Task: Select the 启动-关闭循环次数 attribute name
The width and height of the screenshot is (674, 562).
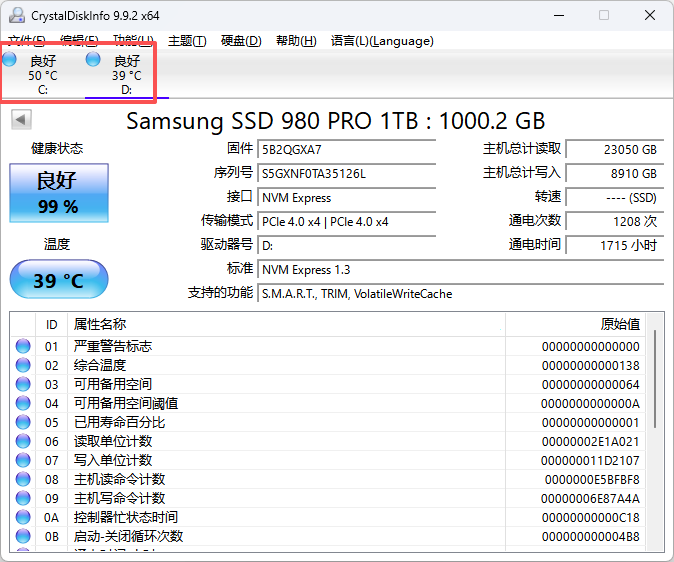Action: pos(128,536)
